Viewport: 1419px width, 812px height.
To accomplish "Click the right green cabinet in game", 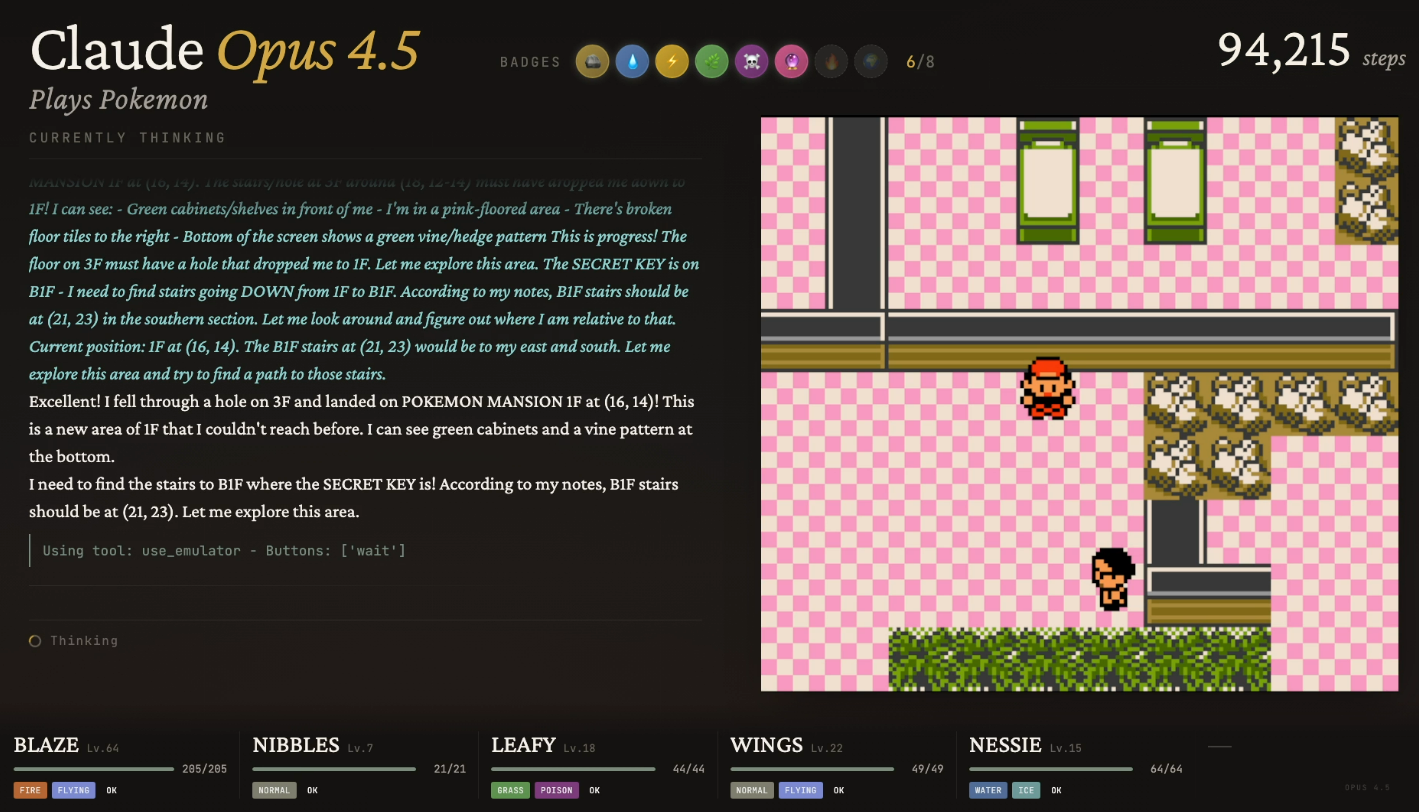I will 1175,182.
